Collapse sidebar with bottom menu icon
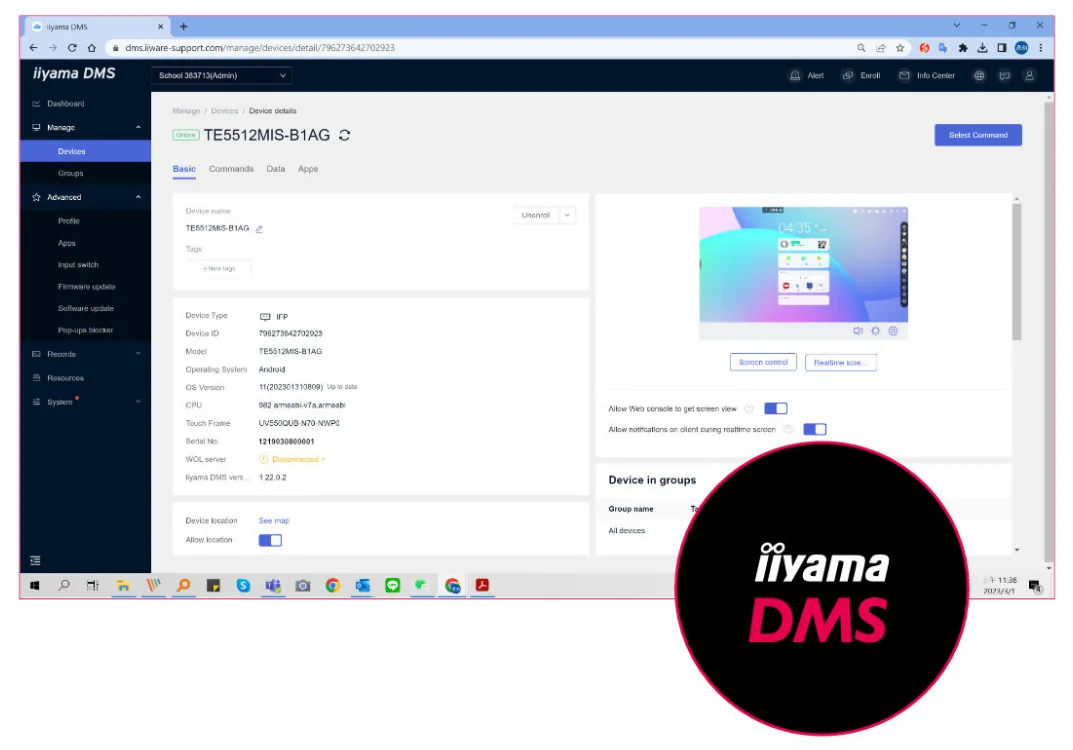The width and height of the screenshot is (1073, 750). pyautogui.click(x=36, y=560)
